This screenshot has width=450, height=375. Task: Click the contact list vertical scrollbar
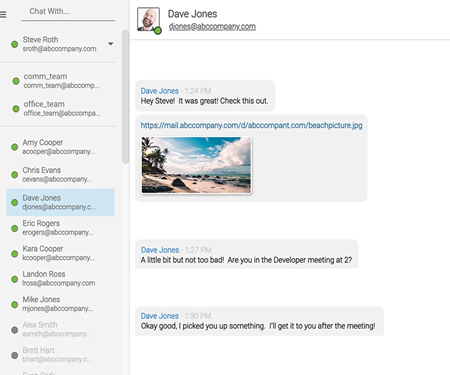(x=125, y=97)
